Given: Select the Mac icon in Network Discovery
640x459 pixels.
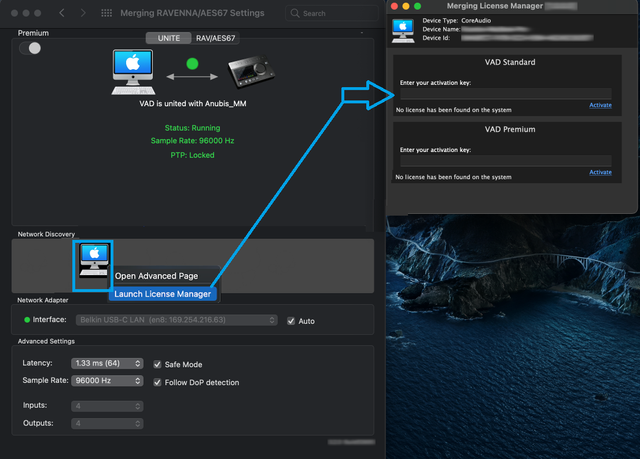Looking at the screenshot, I should tap(94, 261).
